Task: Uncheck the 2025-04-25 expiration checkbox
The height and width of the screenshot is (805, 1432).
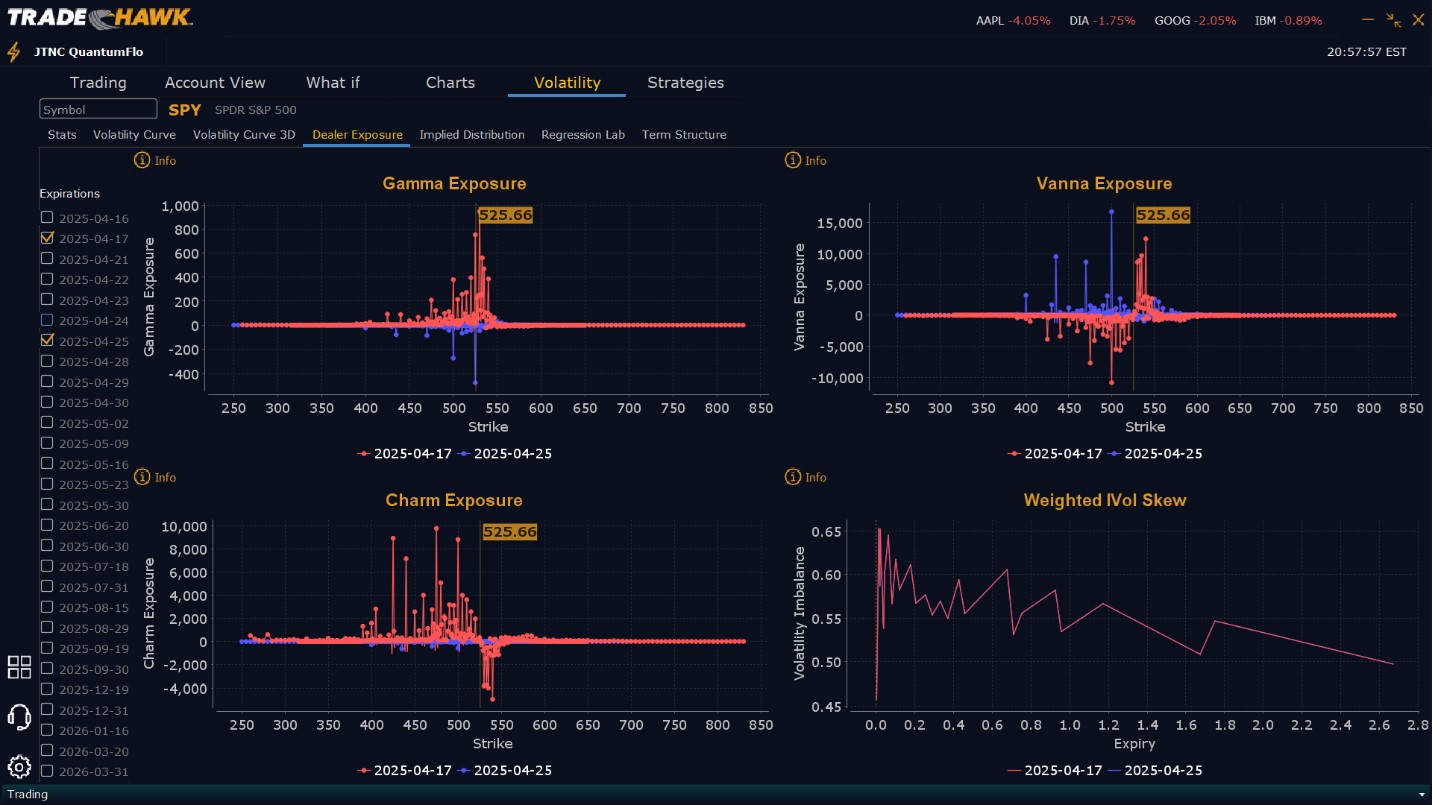Action: pos(47,340)
